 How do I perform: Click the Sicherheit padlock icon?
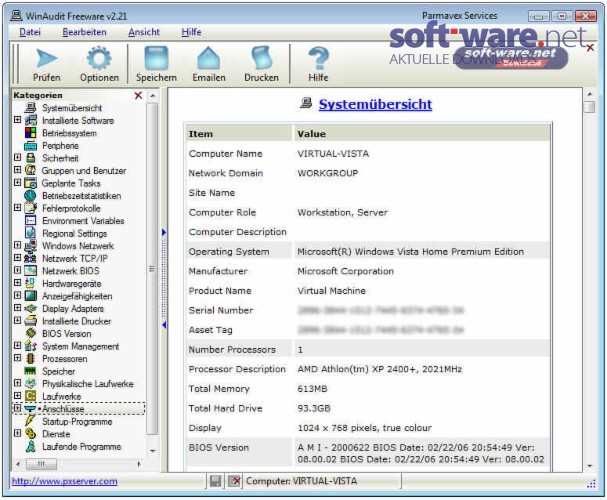(31, 158)
